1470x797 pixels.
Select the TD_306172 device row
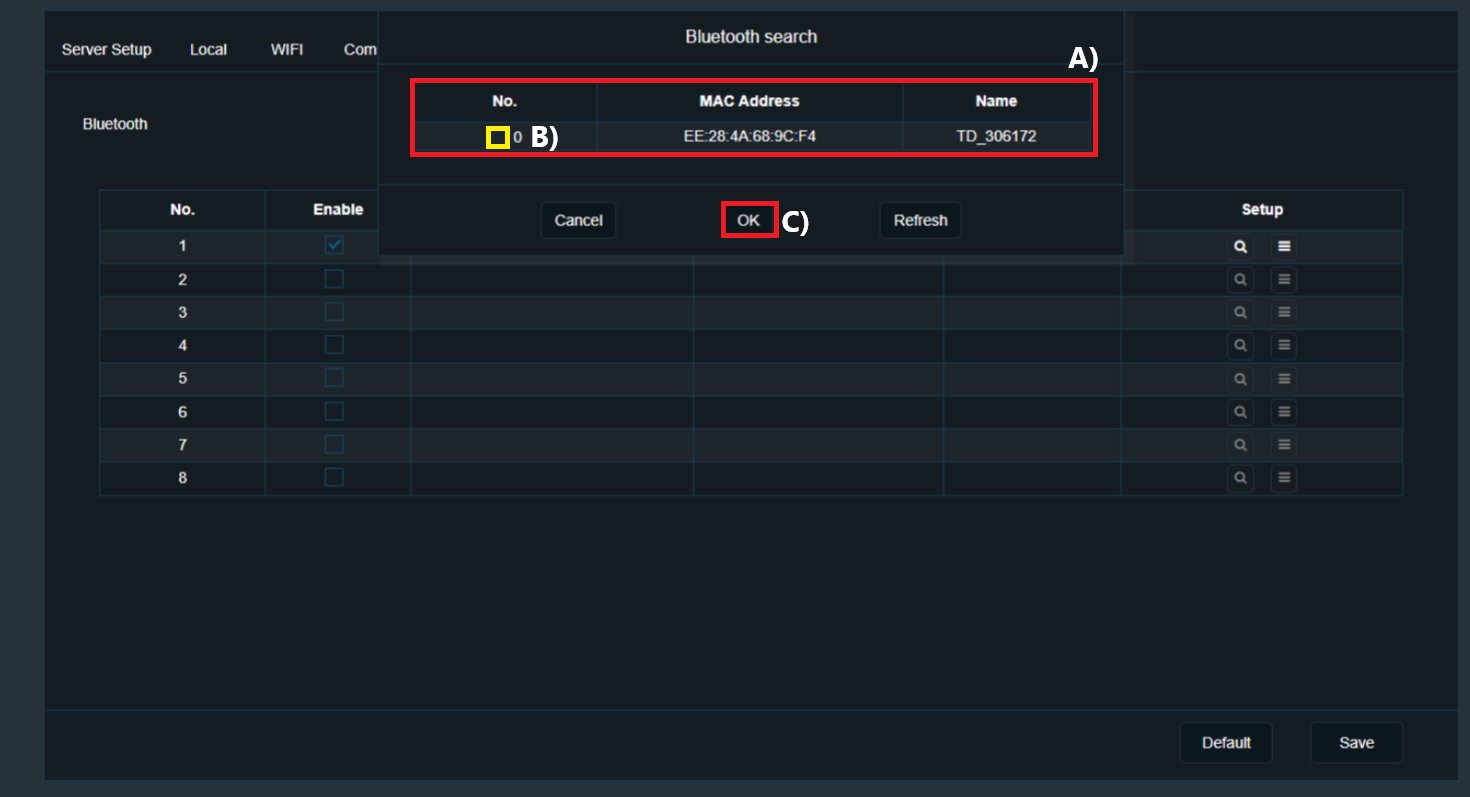pyautogui.click(x=753, y=136)
